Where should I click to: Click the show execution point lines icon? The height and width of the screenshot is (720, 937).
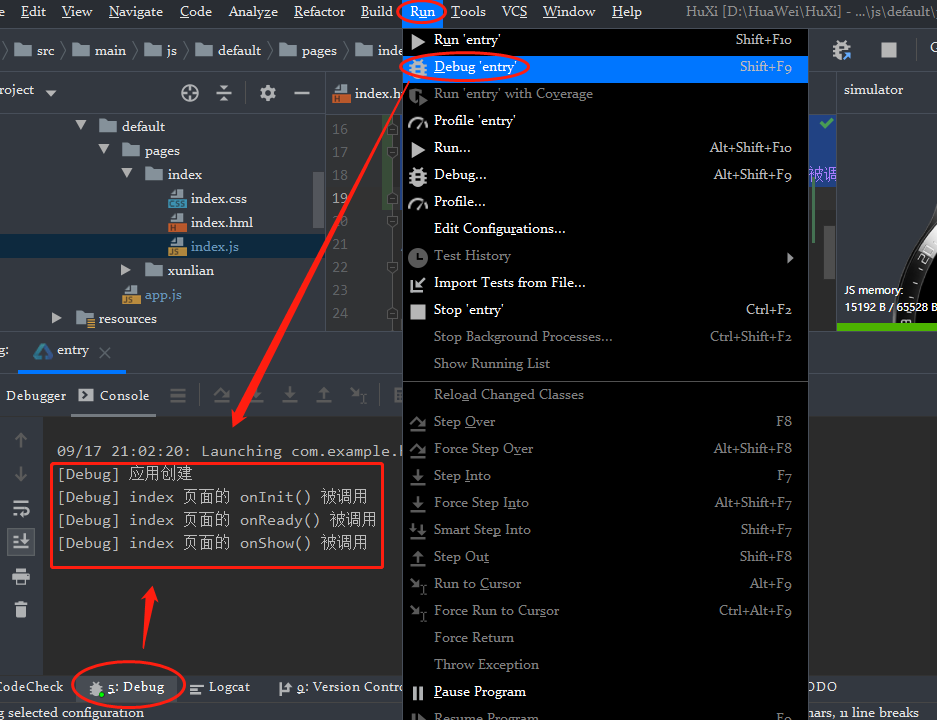coord(177,395)
